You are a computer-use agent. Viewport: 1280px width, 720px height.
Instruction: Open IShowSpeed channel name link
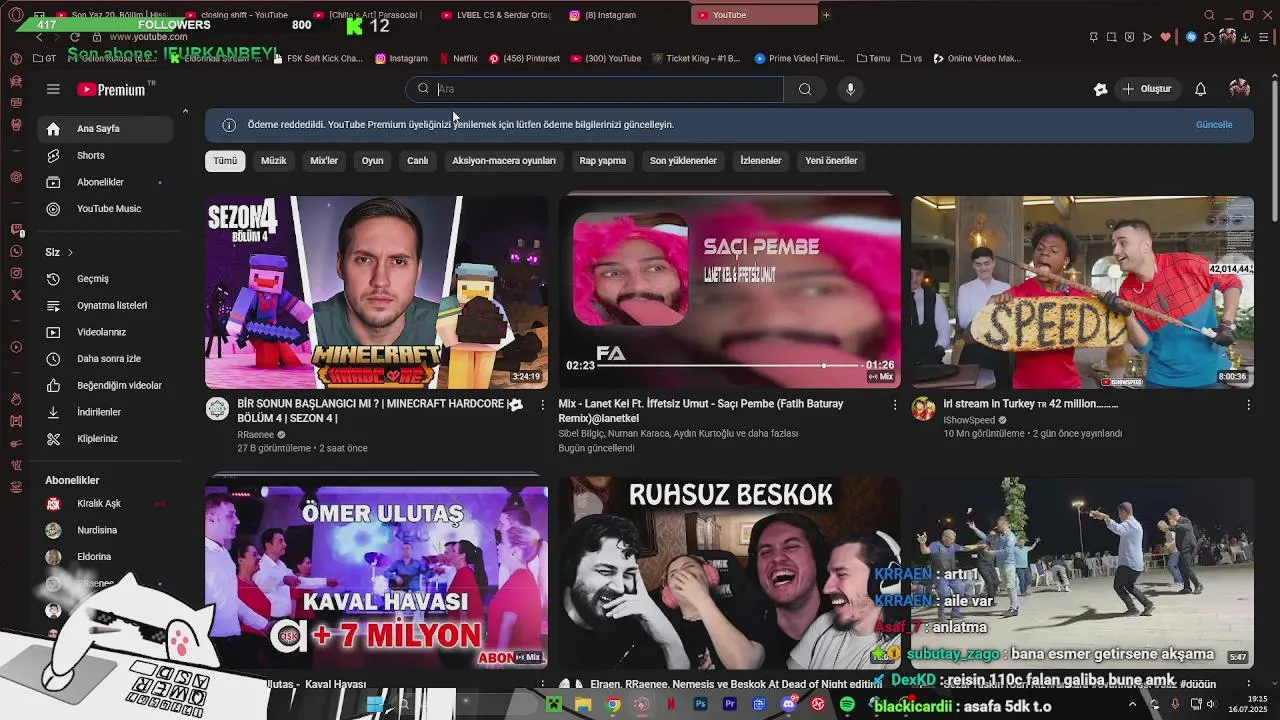pos(969,420)
